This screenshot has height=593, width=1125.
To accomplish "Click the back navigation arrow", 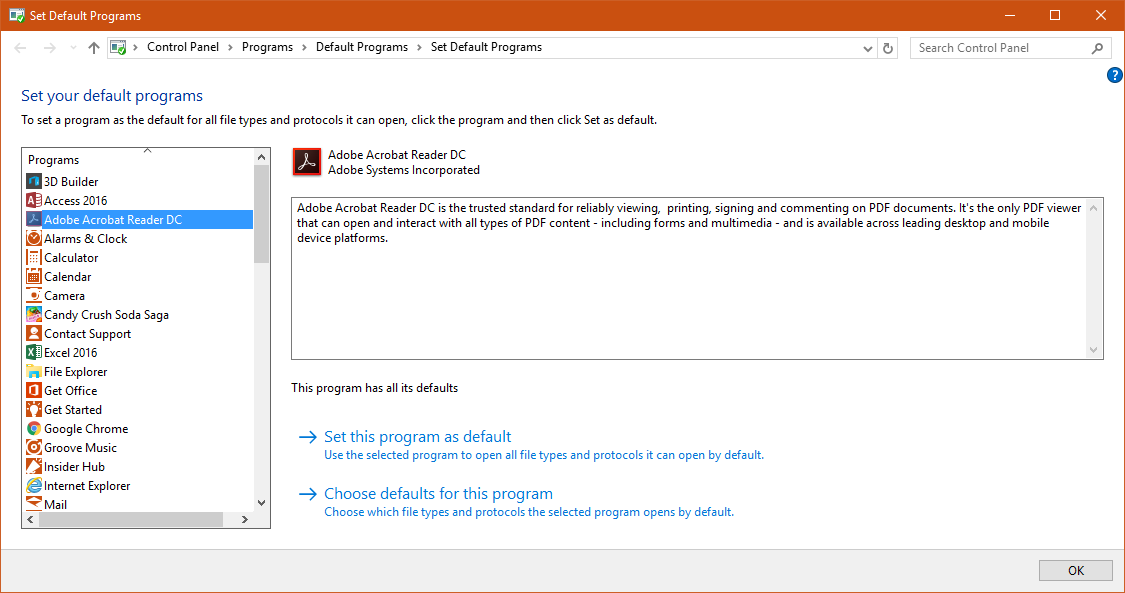I will (20, 48).
